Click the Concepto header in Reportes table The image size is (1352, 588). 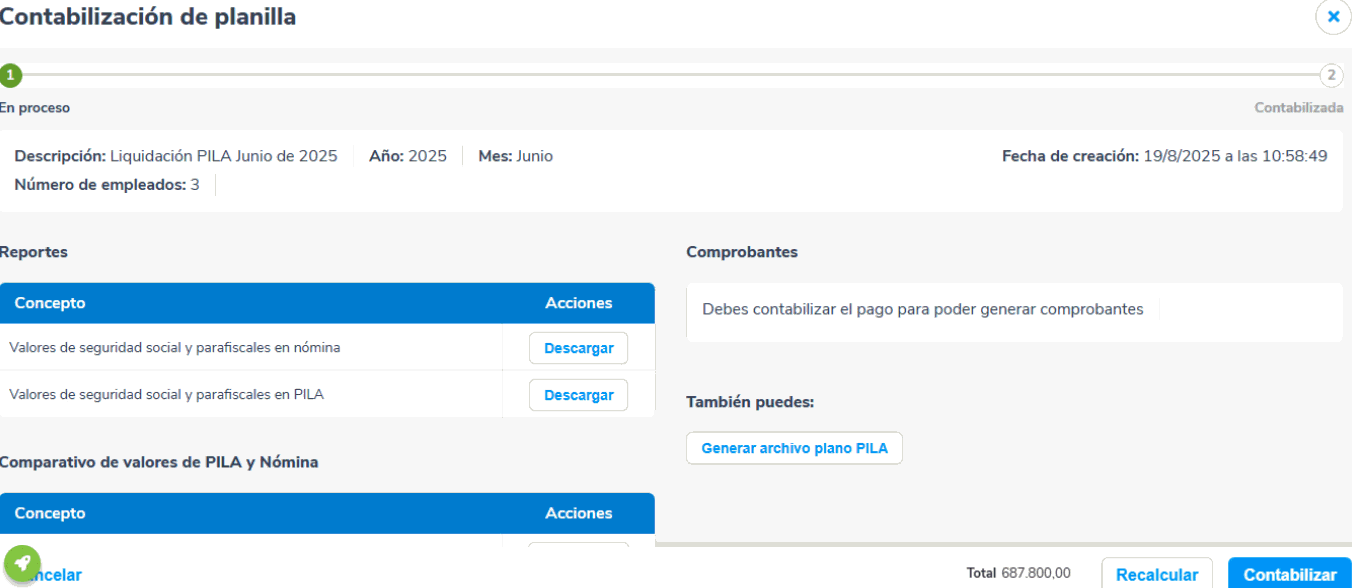(x=50, y=303)
